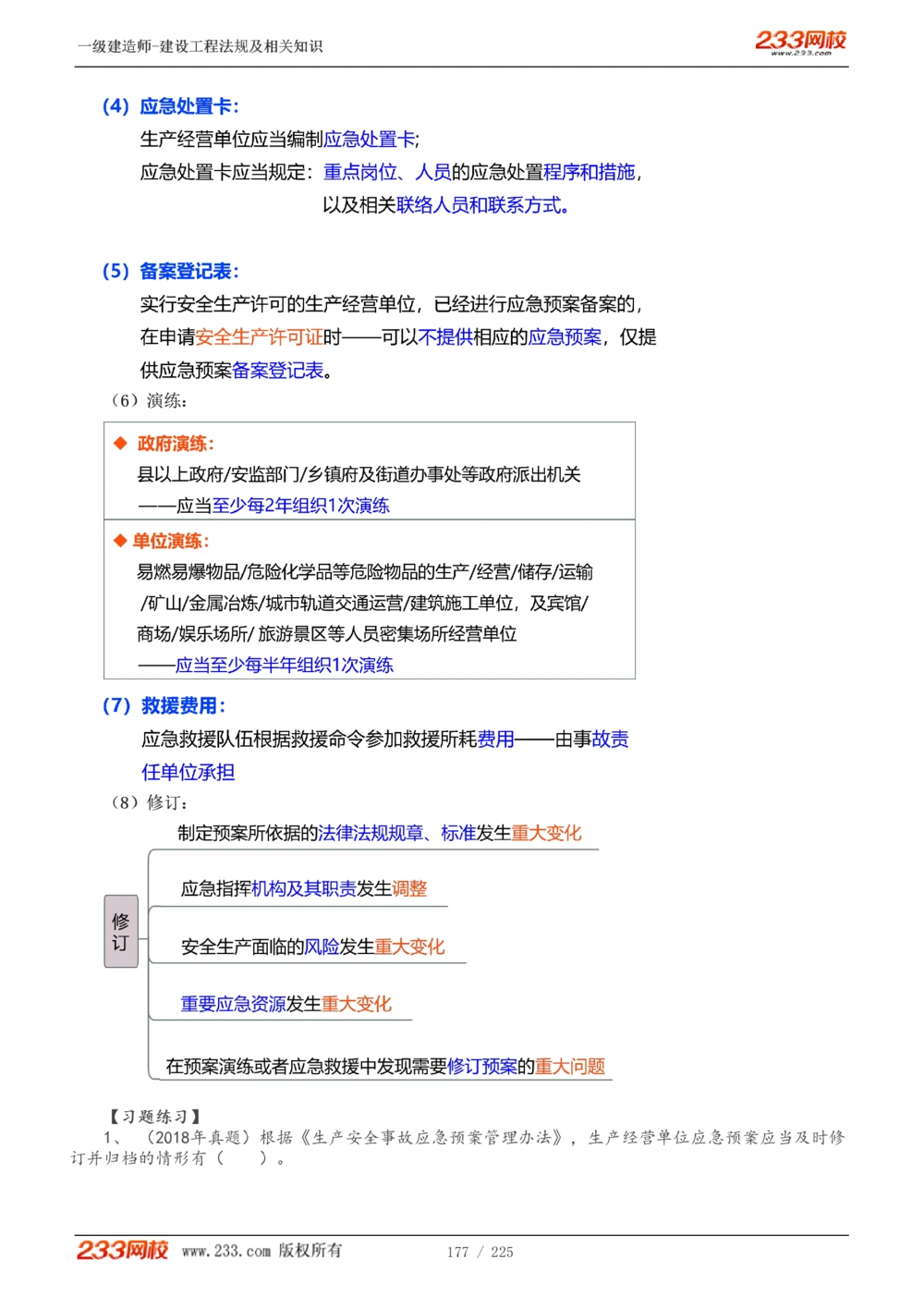
Task: Click the www.233.com link in the footer
Action: tap(227, 1251)
